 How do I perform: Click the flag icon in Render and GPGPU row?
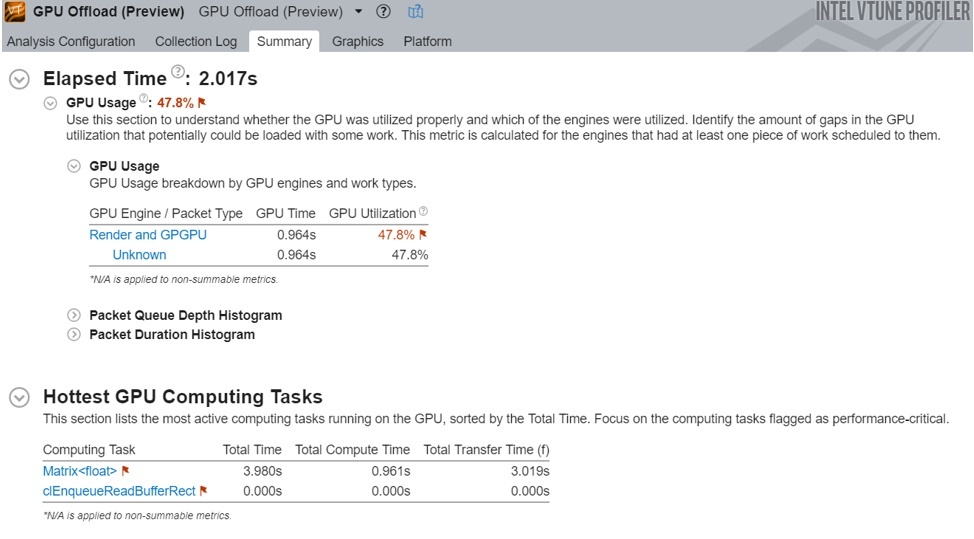pyautogui.click(x=423, y=235)
